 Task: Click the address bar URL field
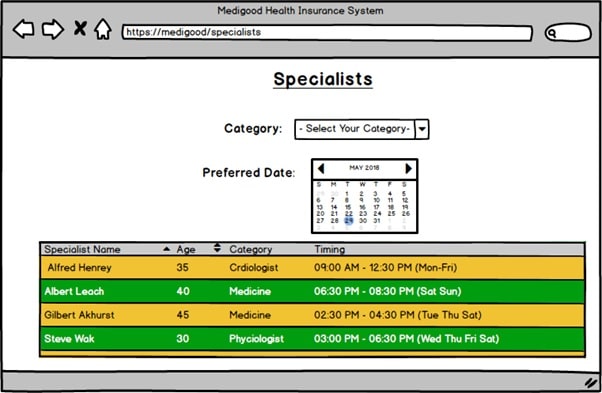tap(327, 33)
